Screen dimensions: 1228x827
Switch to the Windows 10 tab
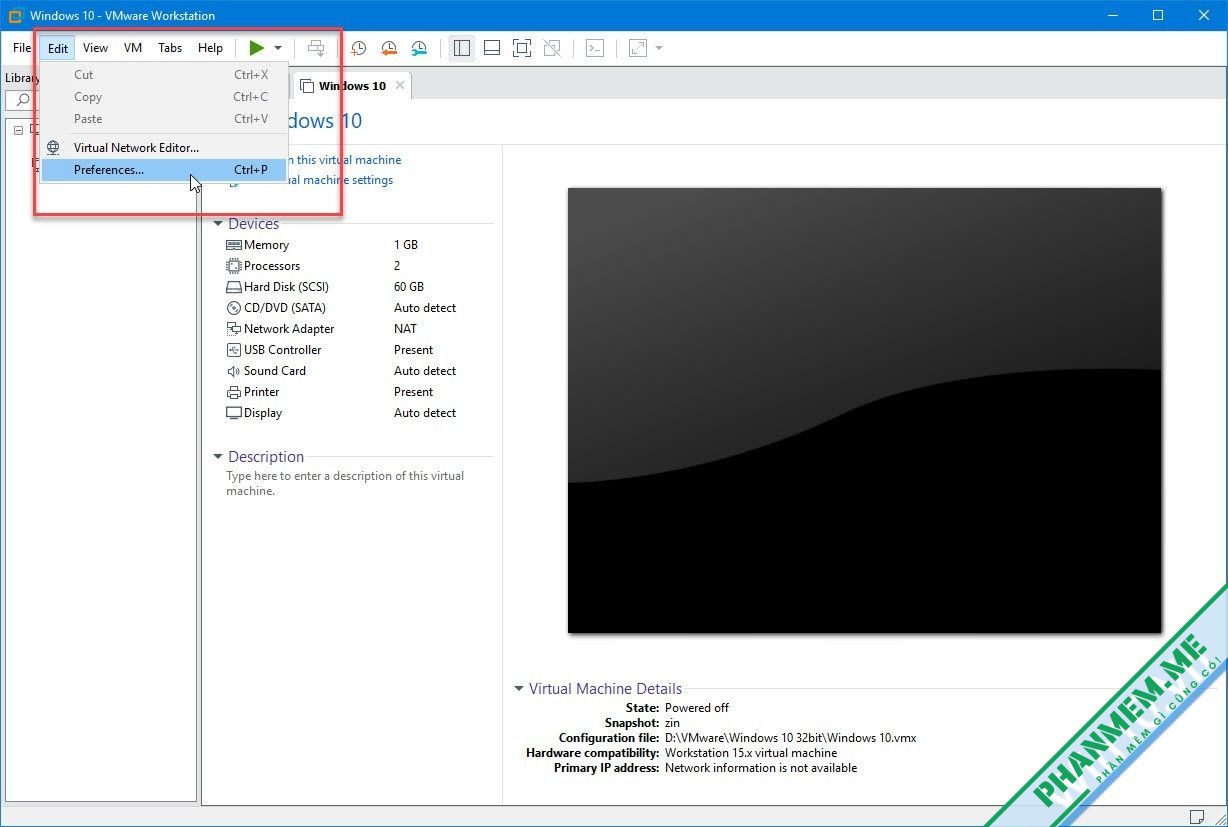pos(352,86)
